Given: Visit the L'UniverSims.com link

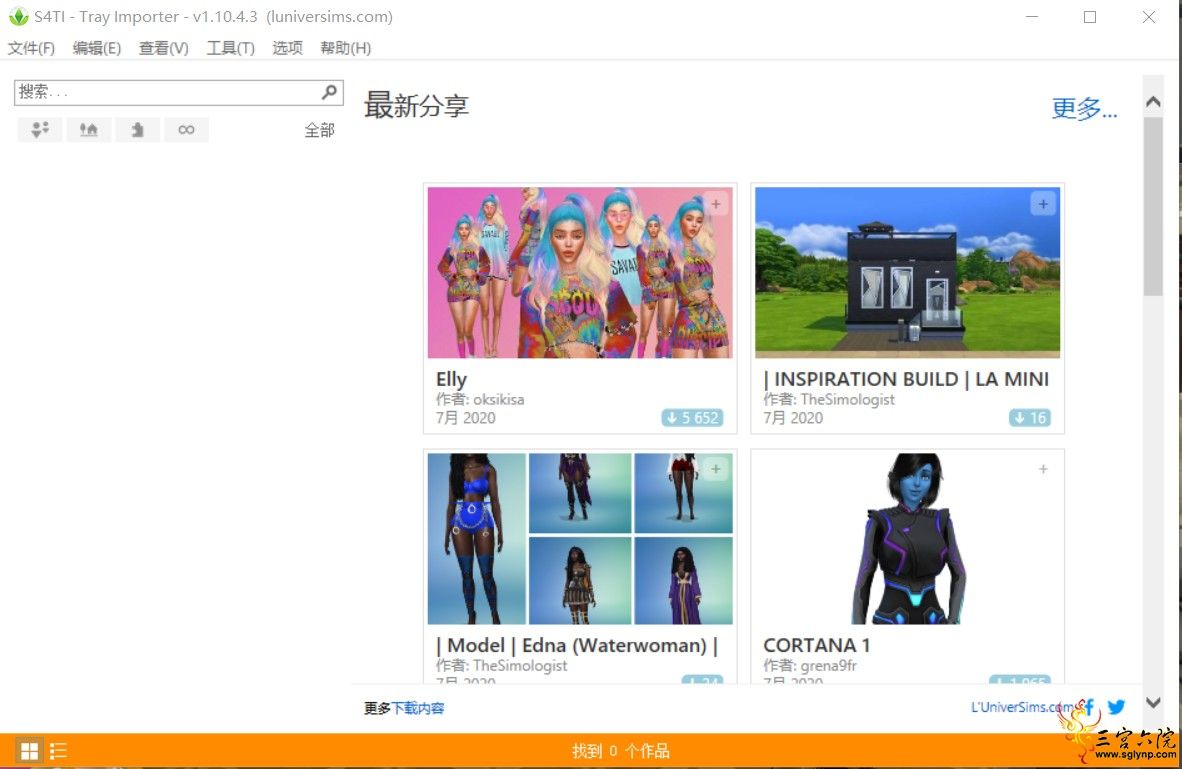Looking at the screenshot, I should point(1024,707).
